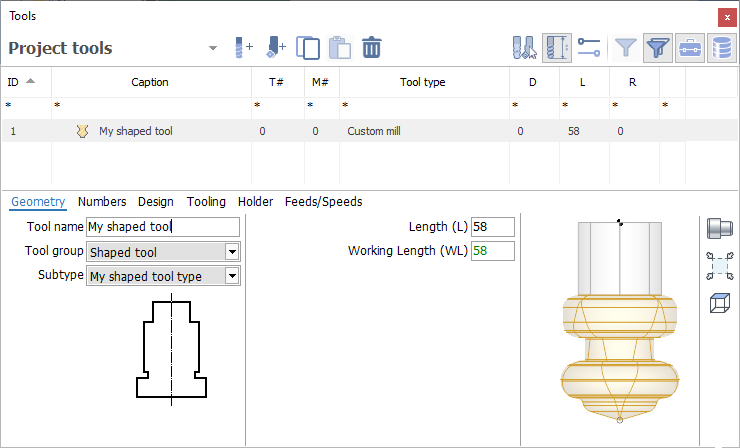The image size is (740, 448).
Task: Click the database icon in toolbar
Action: pyautogui.click(x=722, y=47)
